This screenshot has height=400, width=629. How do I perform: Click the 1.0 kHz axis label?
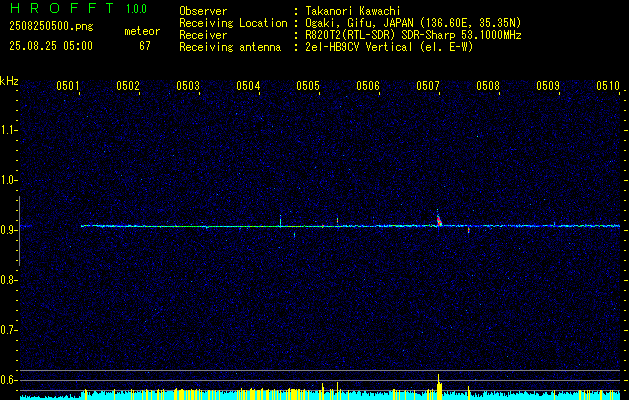pyautogui.click(x=8, y=180)
